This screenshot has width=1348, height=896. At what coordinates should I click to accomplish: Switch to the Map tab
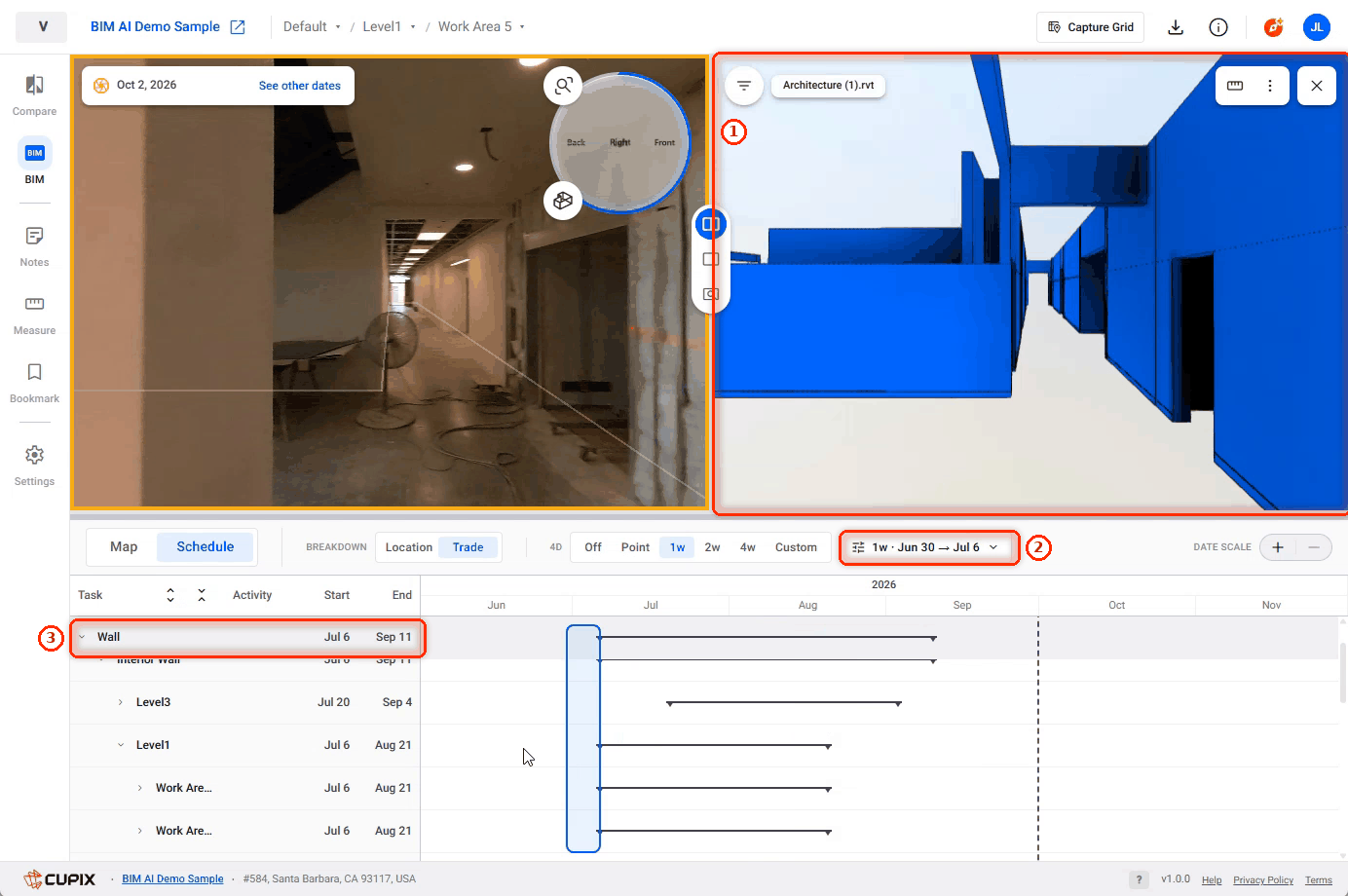click(x=124, y=546)
